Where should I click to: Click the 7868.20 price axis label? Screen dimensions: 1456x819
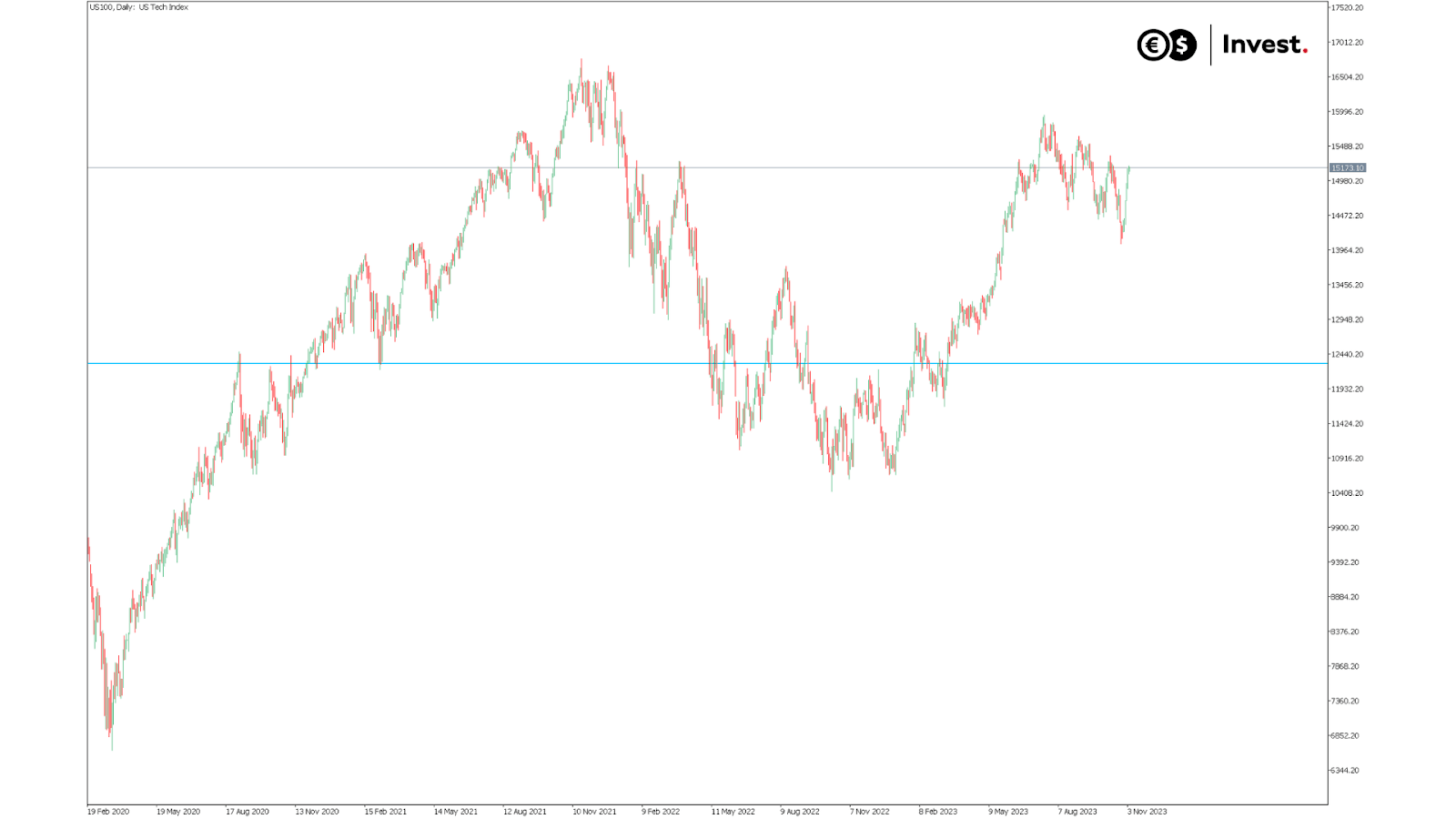(1347, 666)
